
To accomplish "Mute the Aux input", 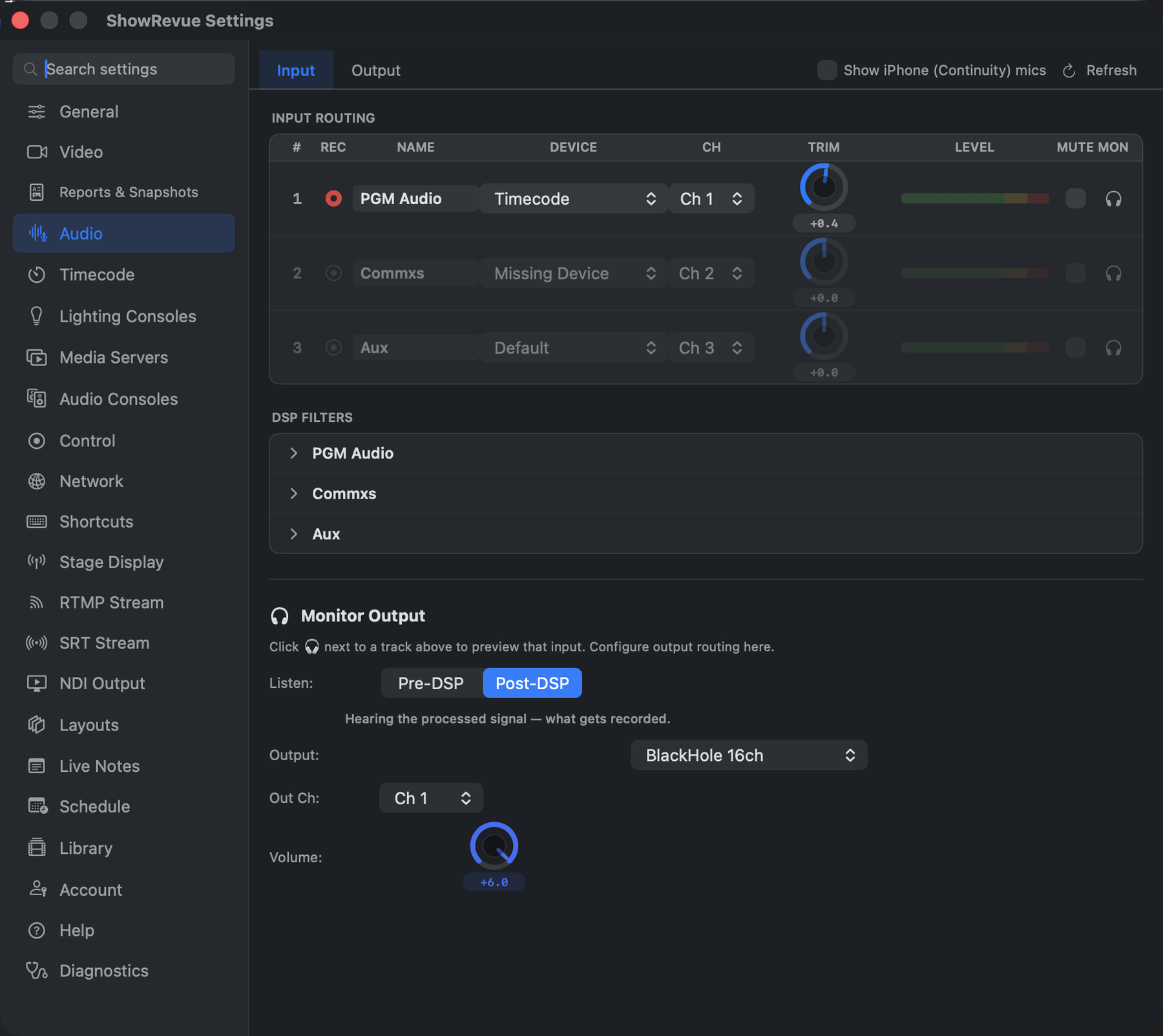I will tap(1075, 347).
